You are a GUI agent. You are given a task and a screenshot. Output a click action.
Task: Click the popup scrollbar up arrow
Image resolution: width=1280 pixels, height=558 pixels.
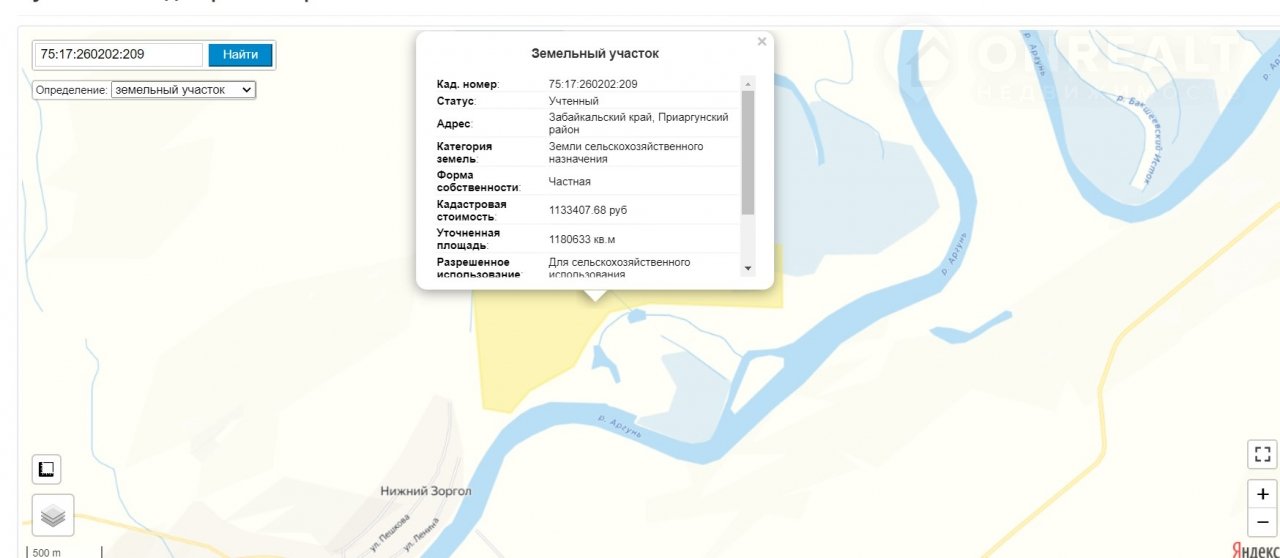748,83
